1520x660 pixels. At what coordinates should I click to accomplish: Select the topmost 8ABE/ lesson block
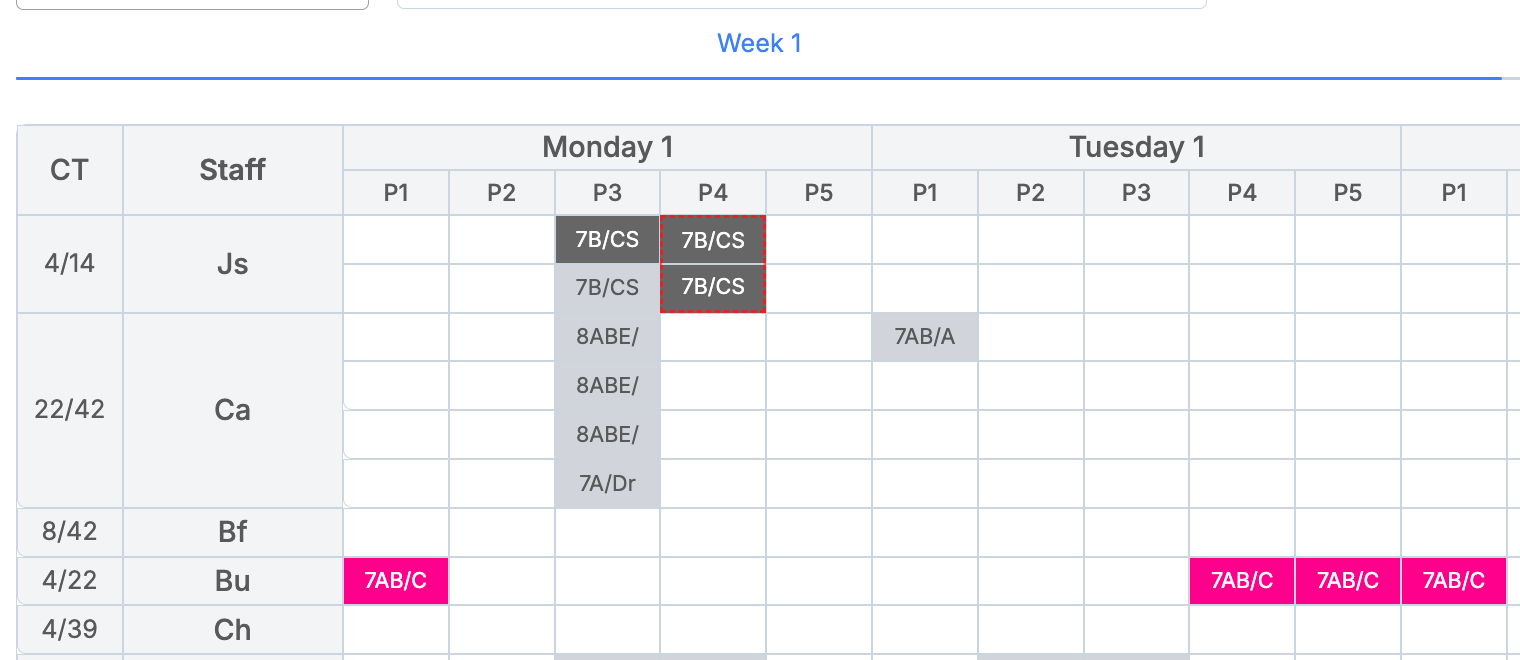(x=607, y=337)
